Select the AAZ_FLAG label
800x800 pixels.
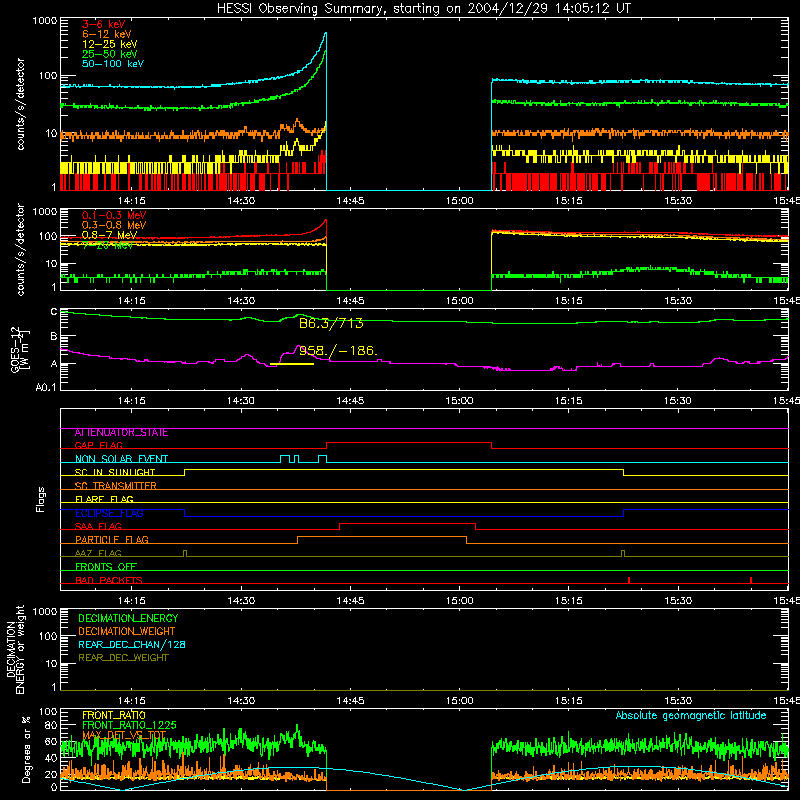98,554
